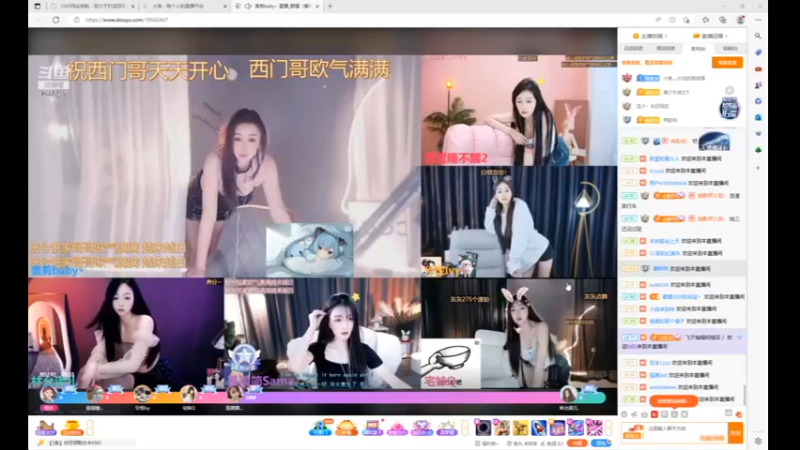The height and width of the screenshot is (450, 800).
Task: Click the pink diamond activity icon
Action: (x=421, y=428)
